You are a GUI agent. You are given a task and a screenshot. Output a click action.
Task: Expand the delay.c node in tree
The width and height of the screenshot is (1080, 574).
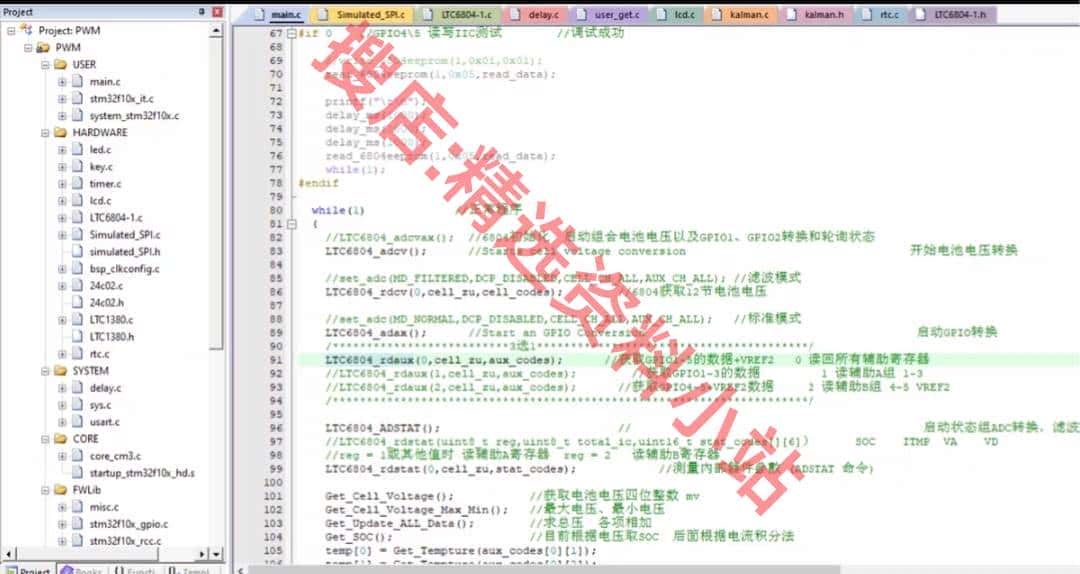[x=62, y=388]
